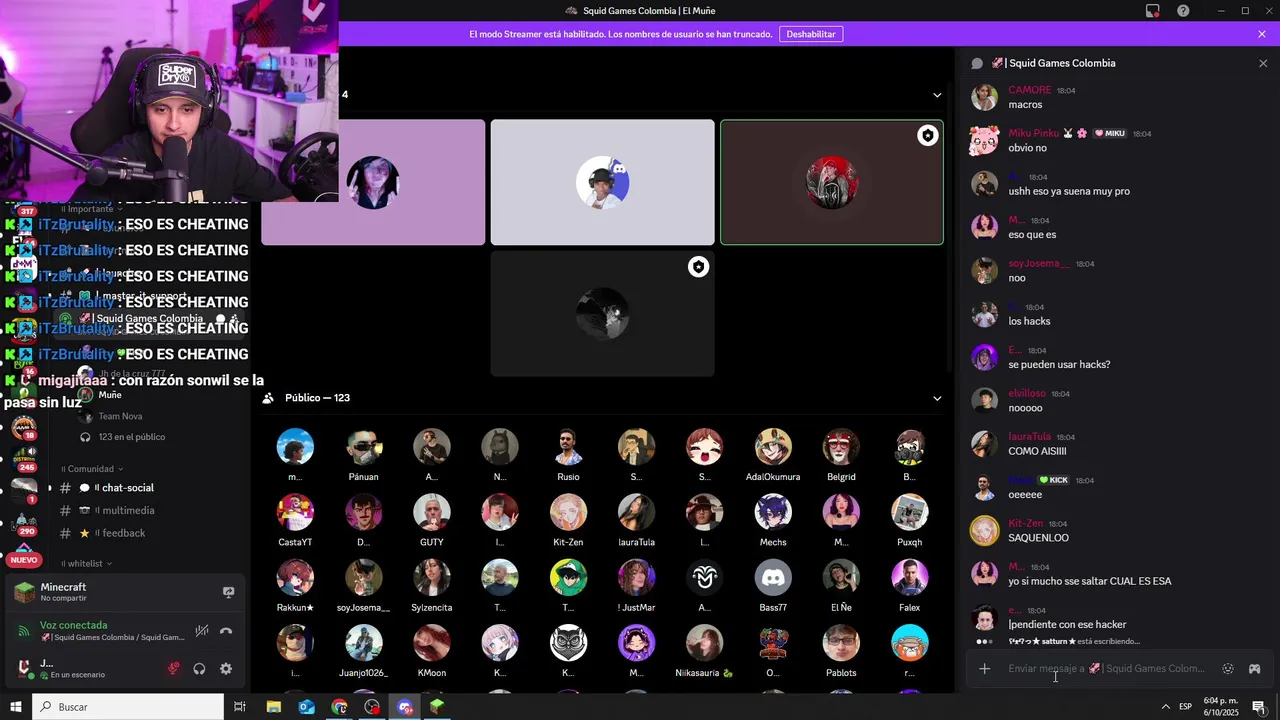This screenshot has width=1280, height=720.
Task: Click audience member GUTY avatar
Action: 432,512
